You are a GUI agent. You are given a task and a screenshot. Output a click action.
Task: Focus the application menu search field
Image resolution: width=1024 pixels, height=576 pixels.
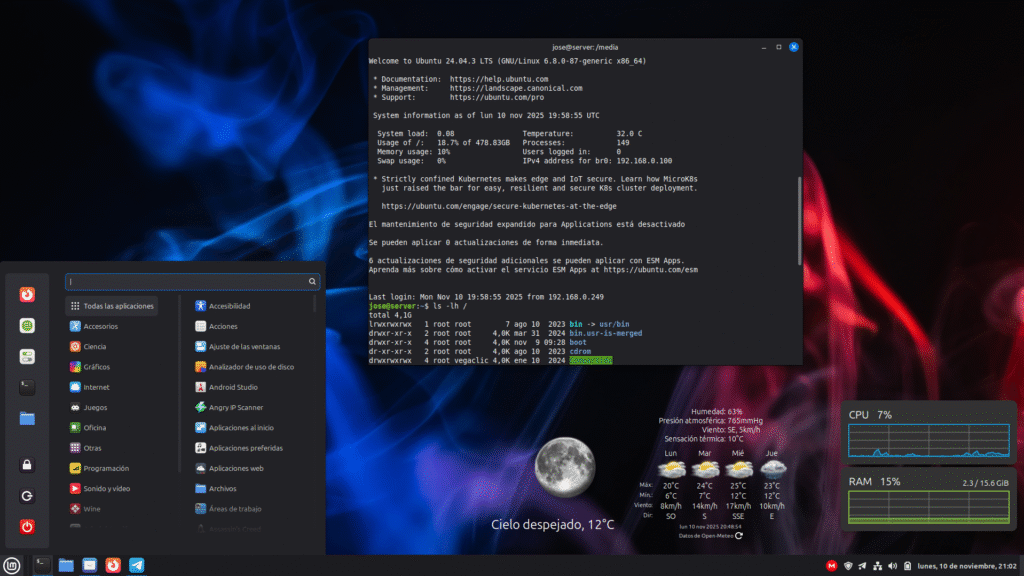(188, 282)
